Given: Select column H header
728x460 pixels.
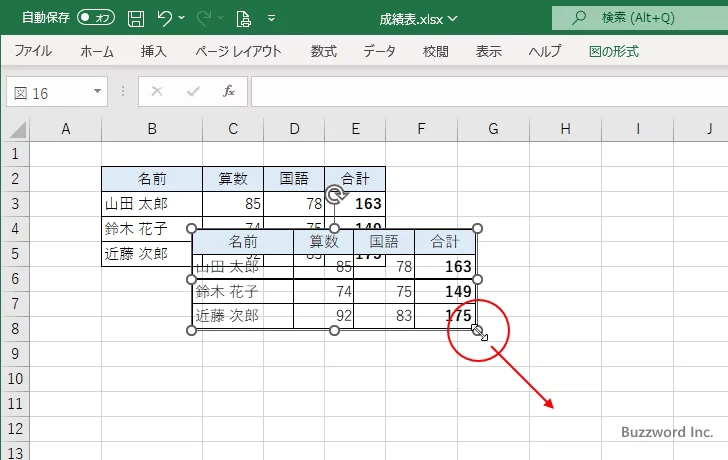Looking at the screenshot, I should tap(566, 129).
